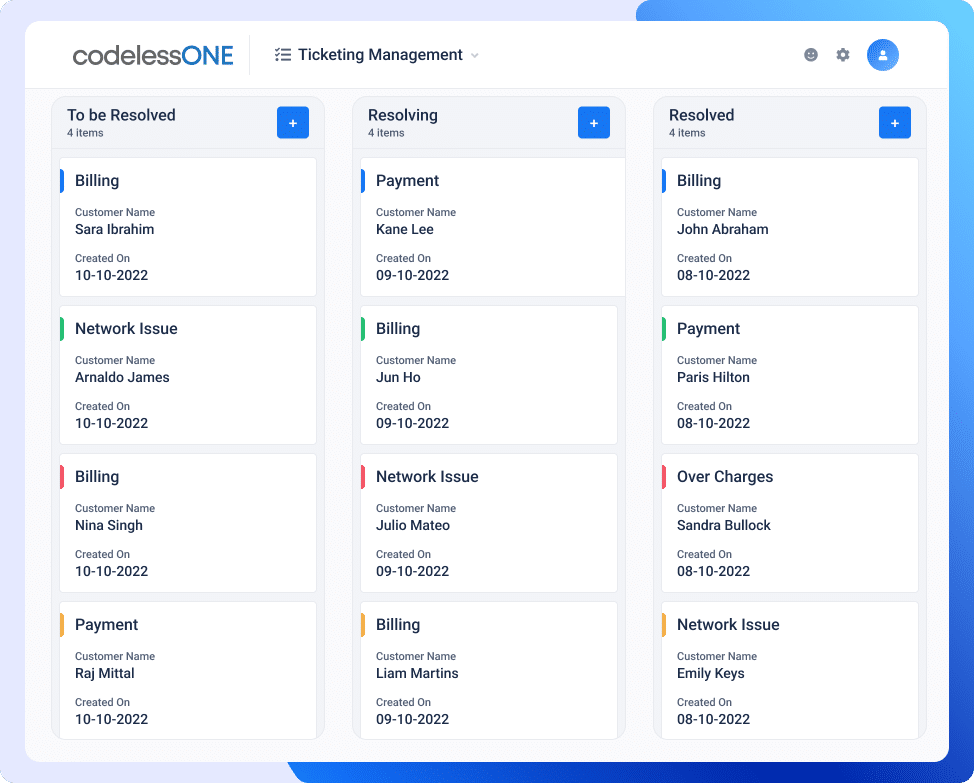Open Payment card title for Paris Hilton
The height and width of the screenshot is (783, 974).
(x=708, y=328)
